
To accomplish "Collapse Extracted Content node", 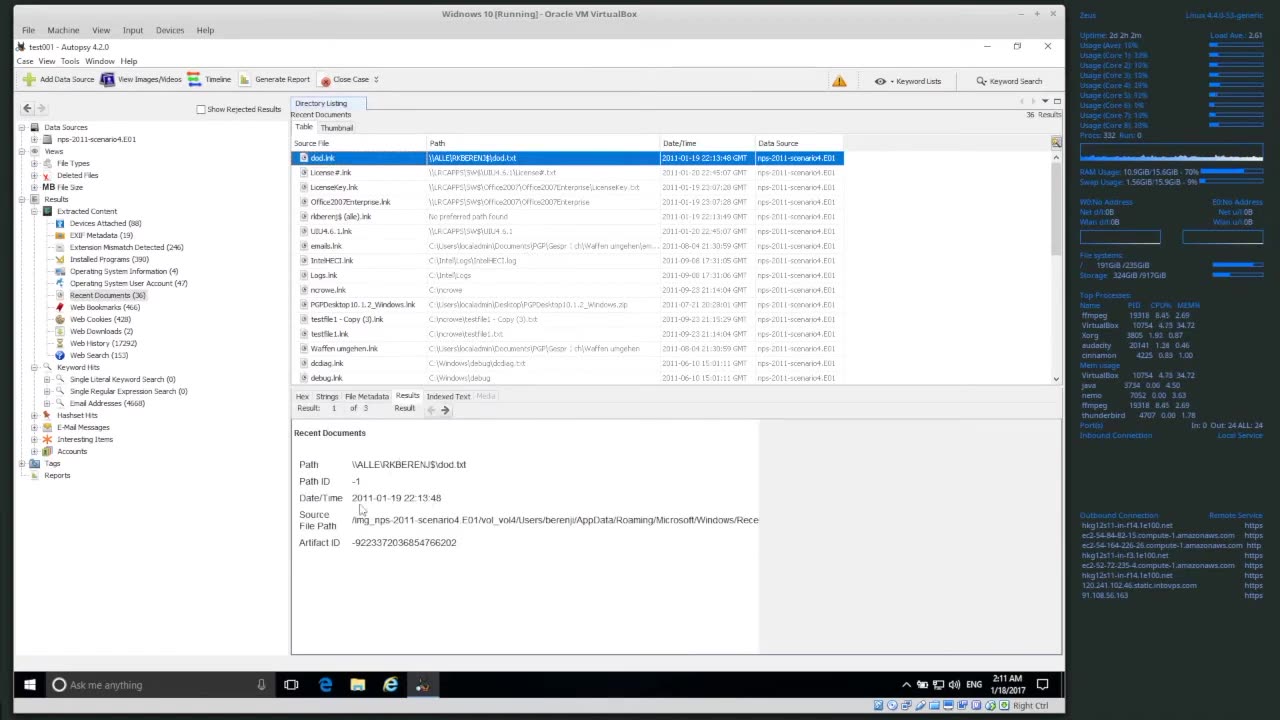I will tap(34, 211).
